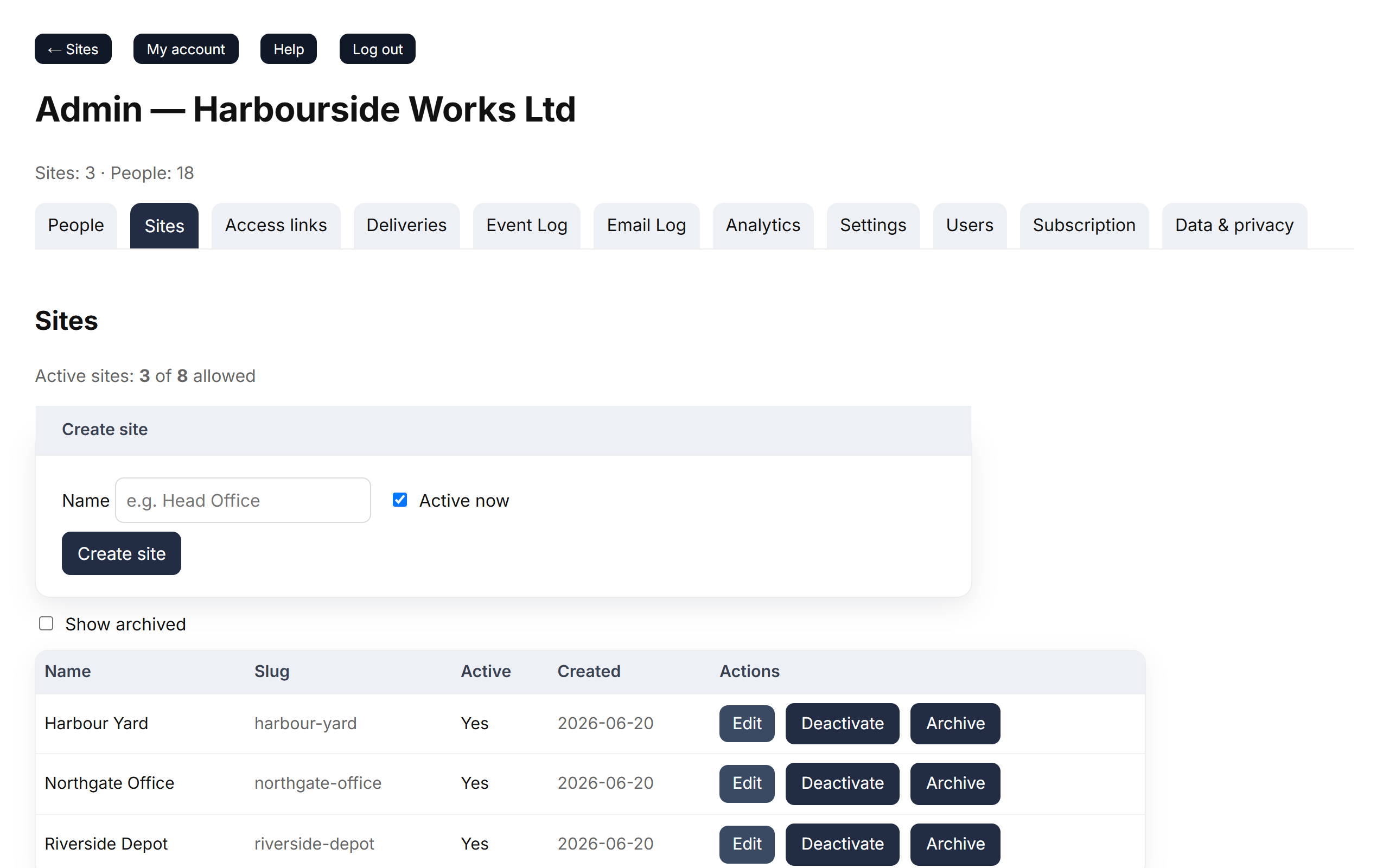Screen dimensions: 1389x868
Task: Select the harbour-yard slug text
Action: pos(305,723)
